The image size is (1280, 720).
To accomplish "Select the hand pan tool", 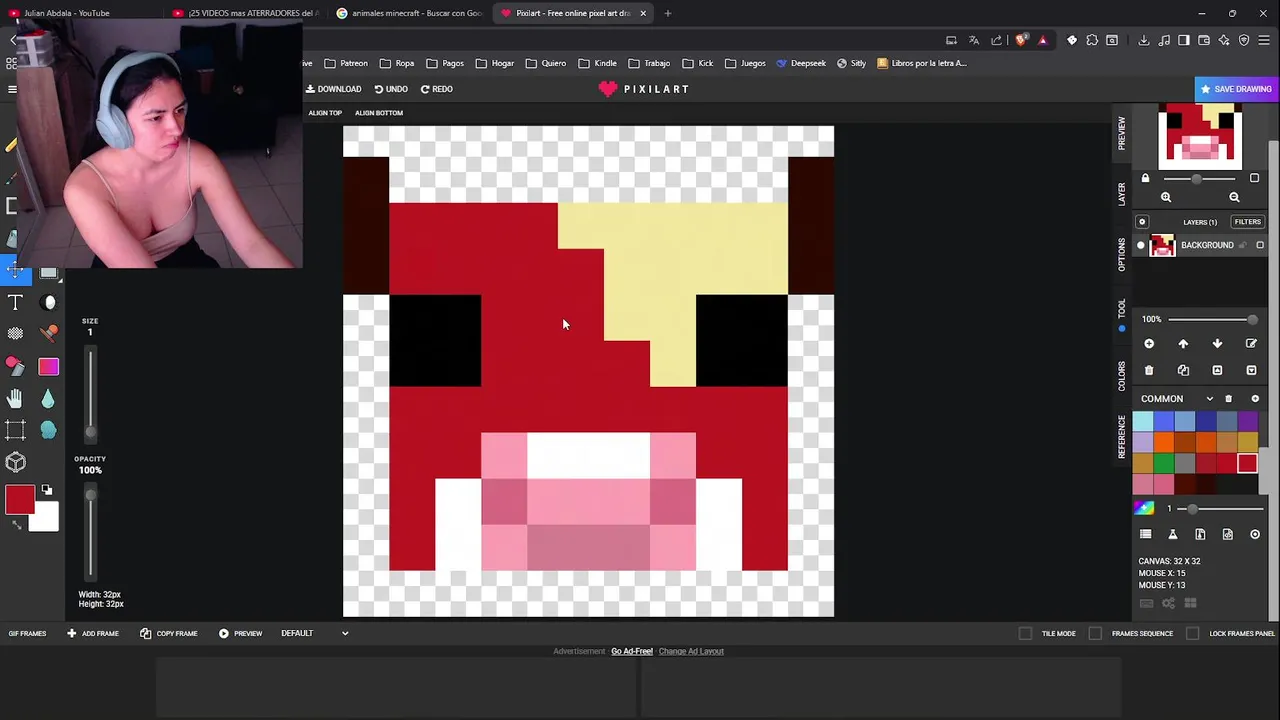I will (x=15, y=399).
